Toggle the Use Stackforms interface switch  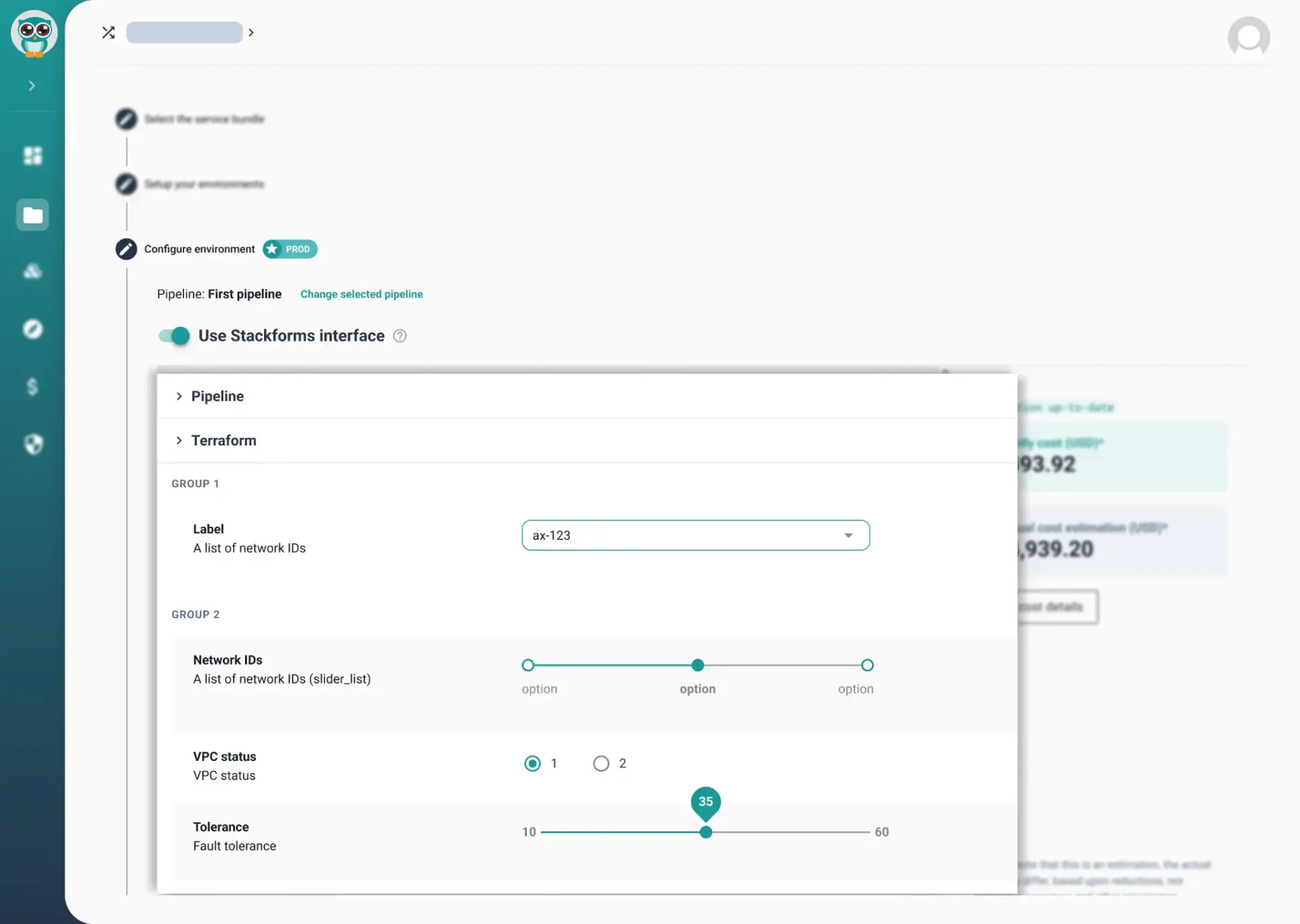point(174,336)
